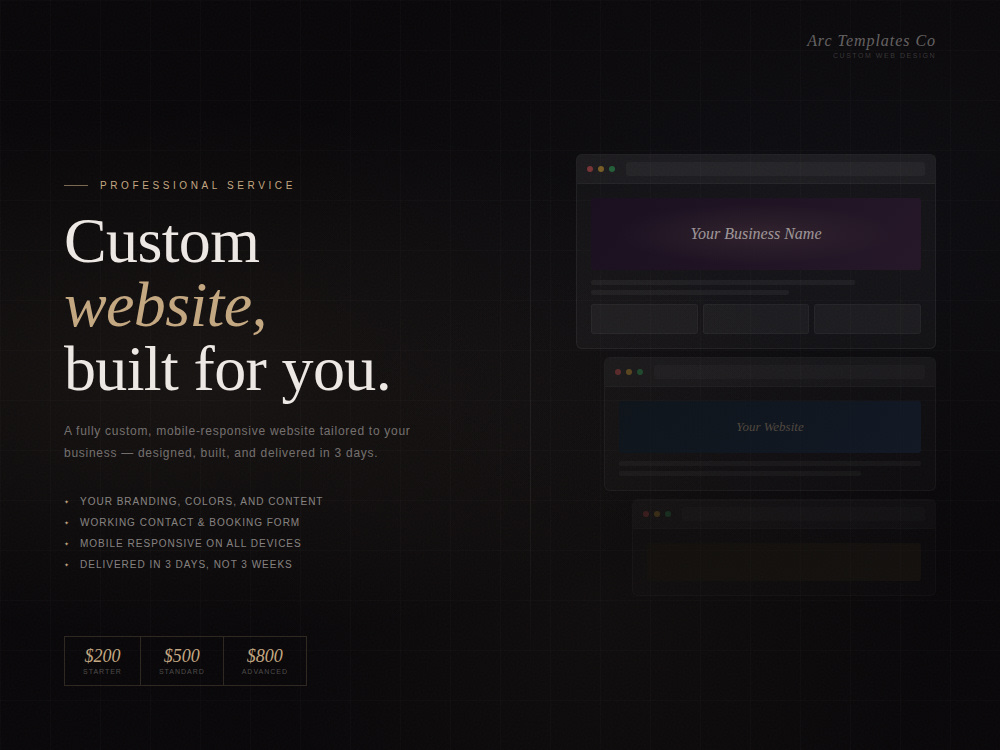Click the green dot in 'Your Website' mockup
Screen dimensions: 1000x750
(x=640, y=372)
